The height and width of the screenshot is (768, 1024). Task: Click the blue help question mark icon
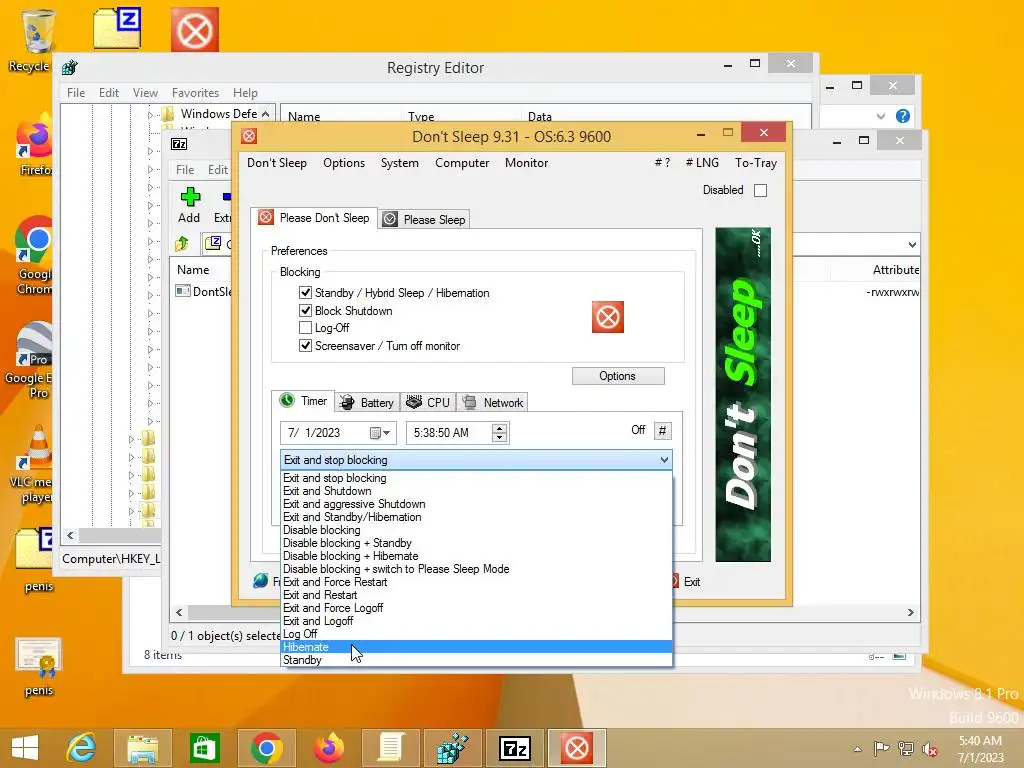[903, 116]
